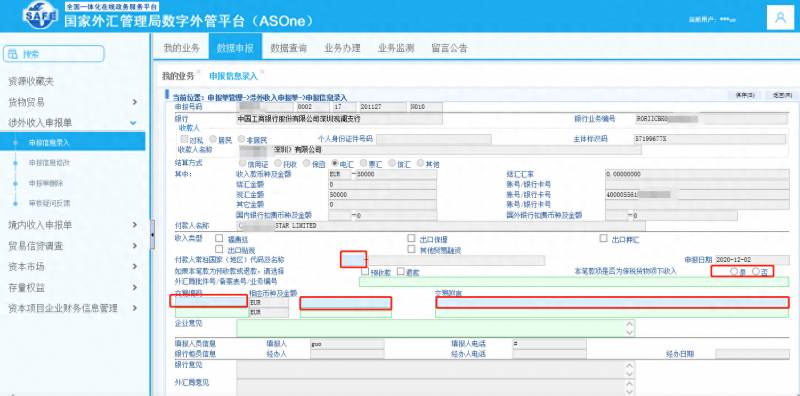Click the first-row 交易编码 input field

209,301
